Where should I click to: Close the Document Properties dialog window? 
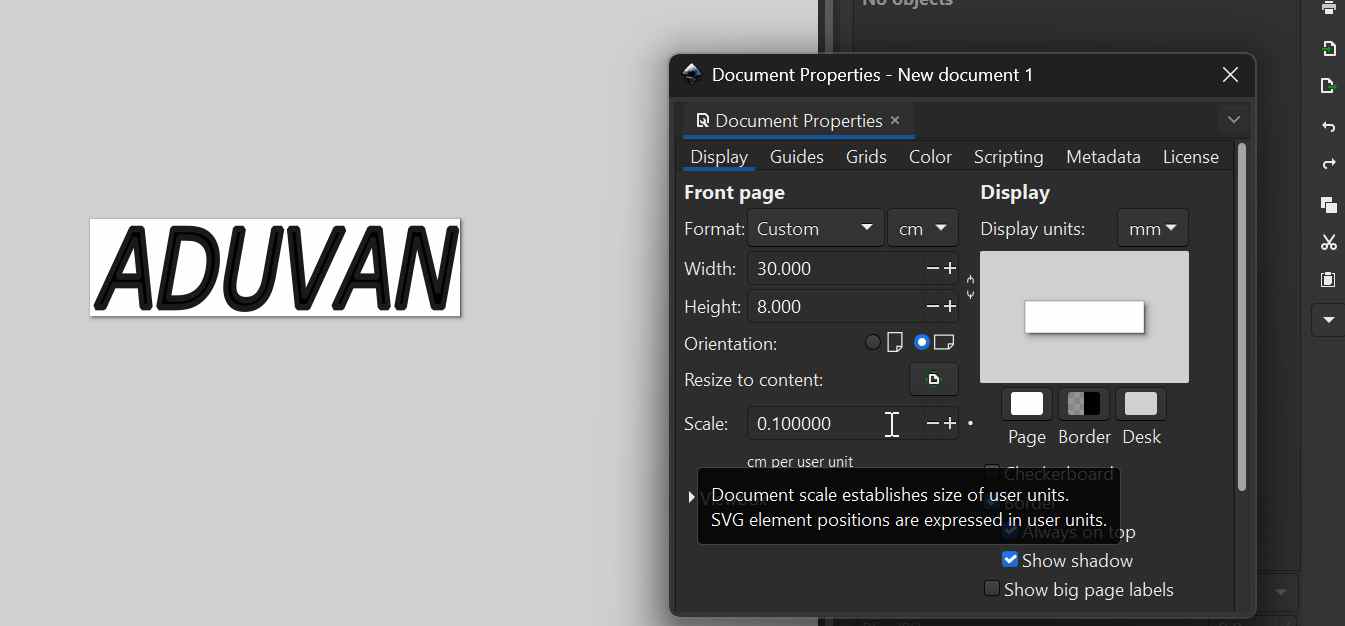click(1230, 75)
